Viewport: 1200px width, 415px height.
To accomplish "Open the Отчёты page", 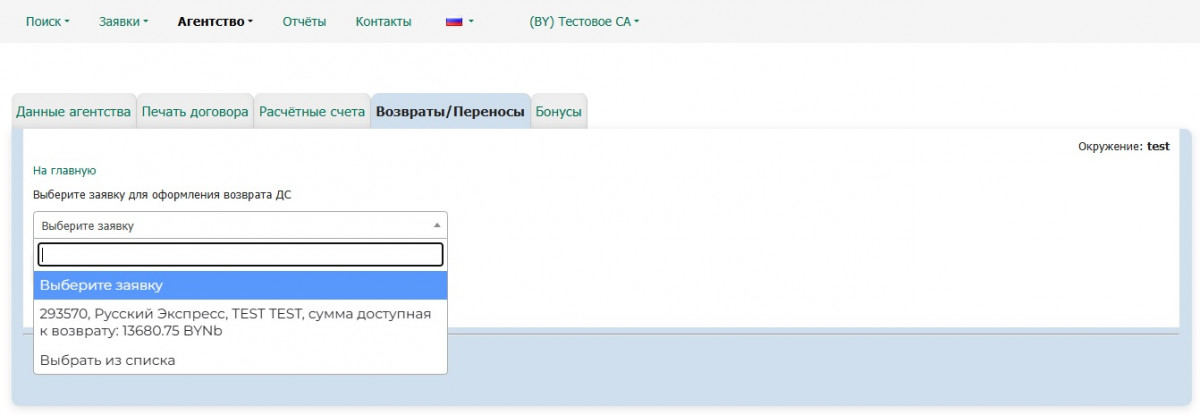I will (304, 22).
